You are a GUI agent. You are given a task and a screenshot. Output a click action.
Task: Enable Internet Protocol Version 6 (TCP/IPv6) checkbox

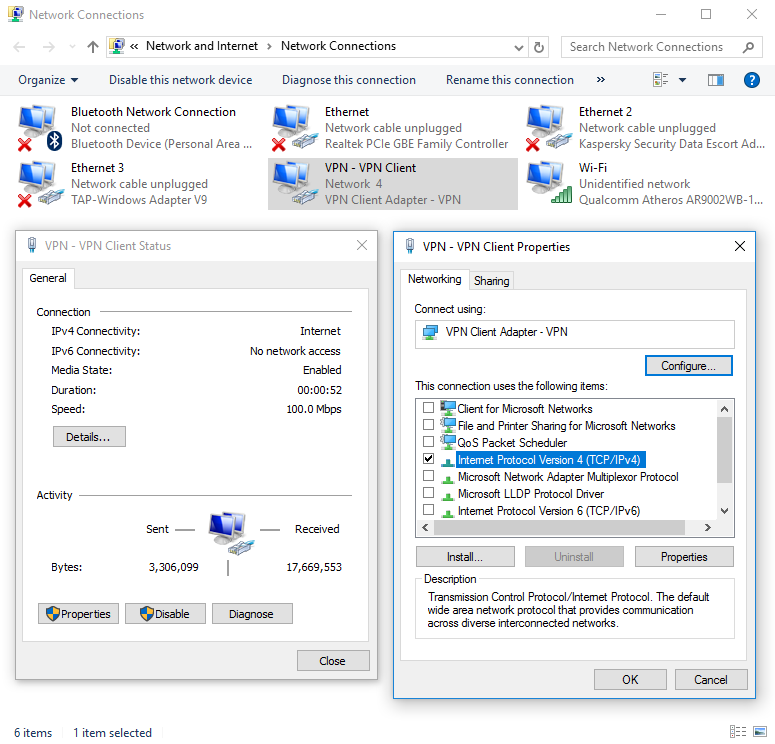pyautogui.click(x=429, y=510)
